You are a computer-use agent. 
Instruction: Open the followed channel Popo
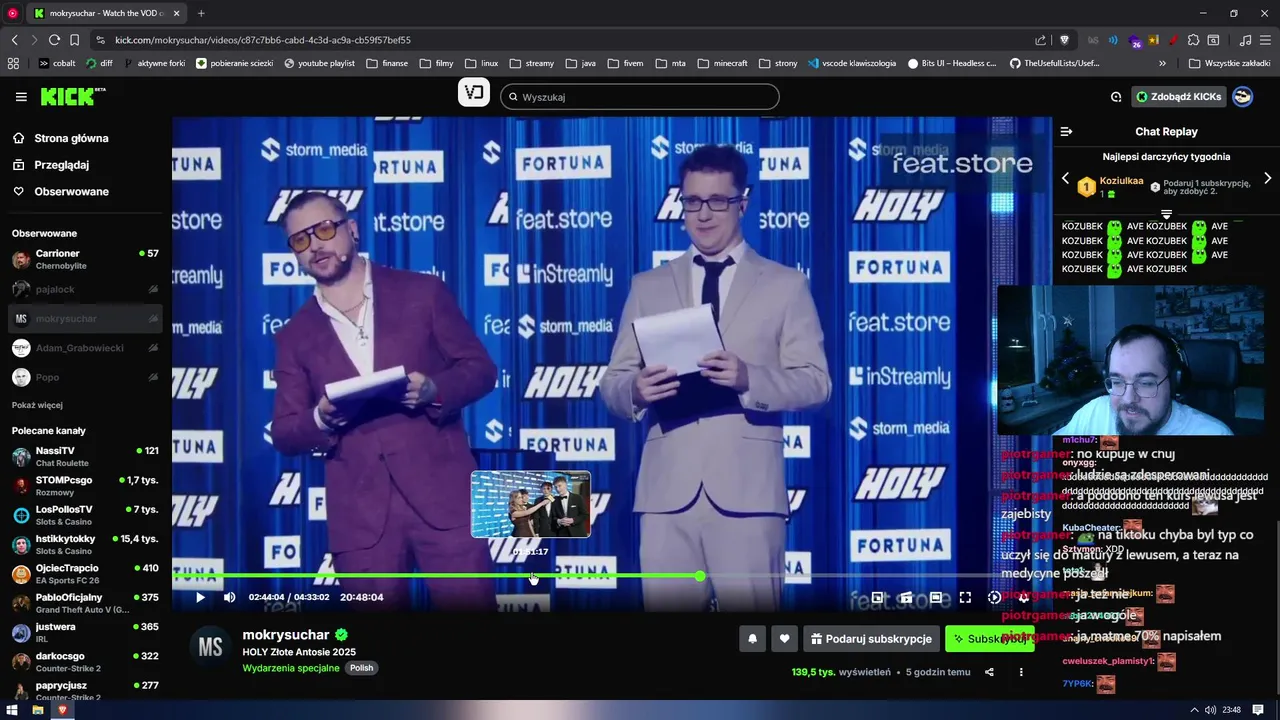[86, 377]
